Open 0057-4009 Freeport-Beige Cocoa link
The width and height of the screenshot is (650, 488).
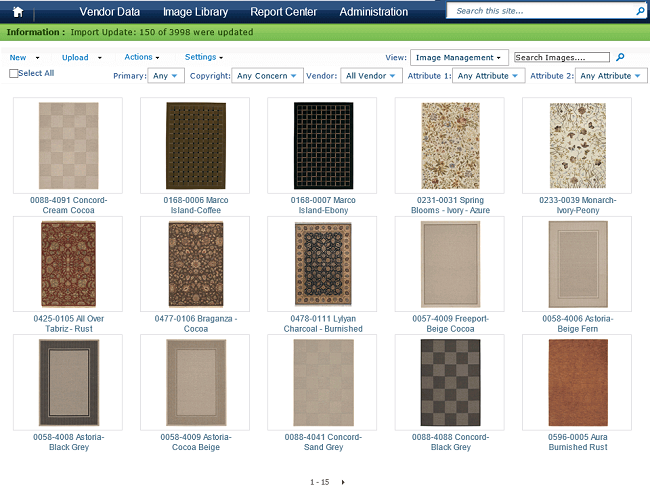(450, 324)
